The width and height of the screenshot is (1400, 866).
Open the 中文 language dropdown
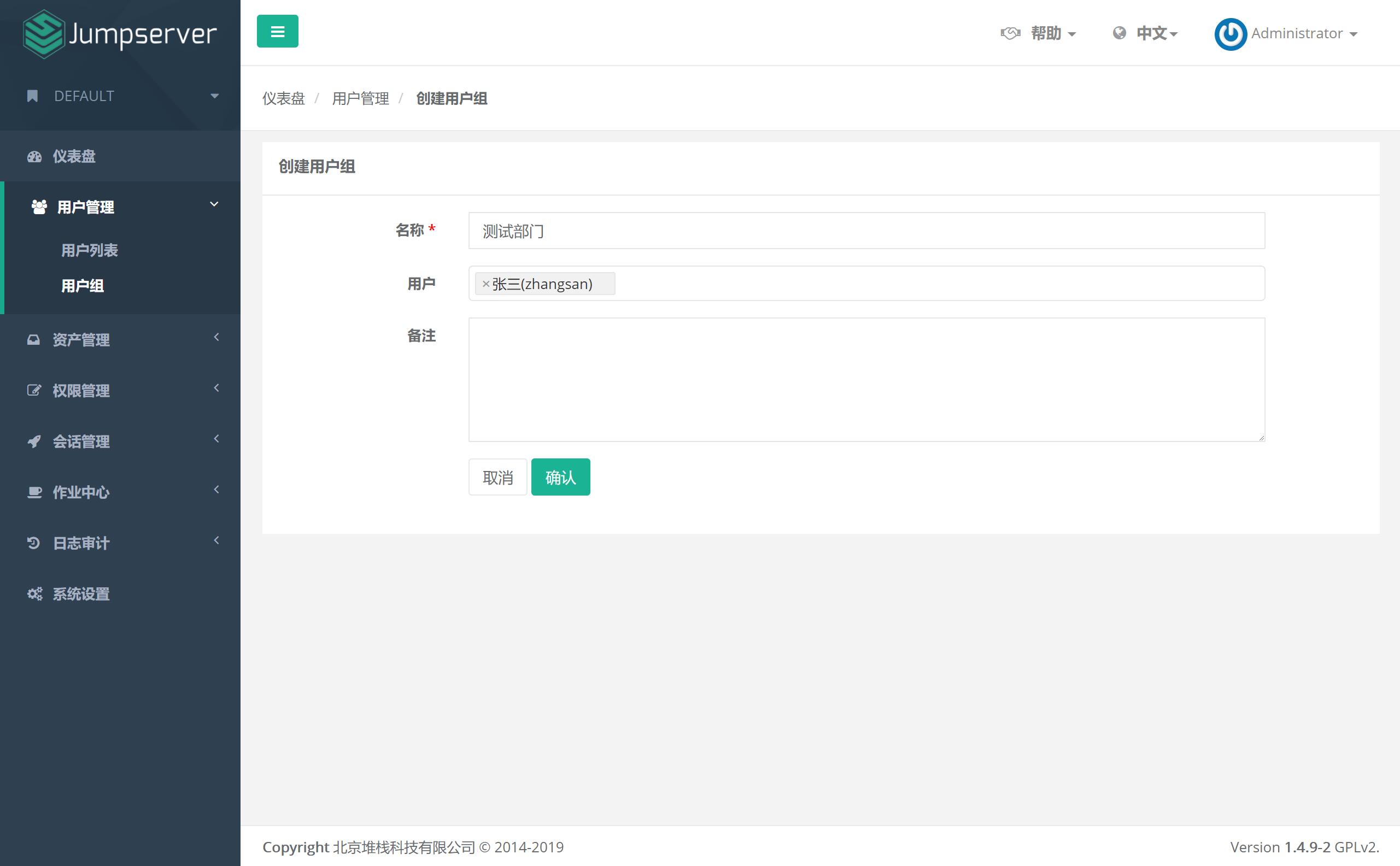point(1157,33)
